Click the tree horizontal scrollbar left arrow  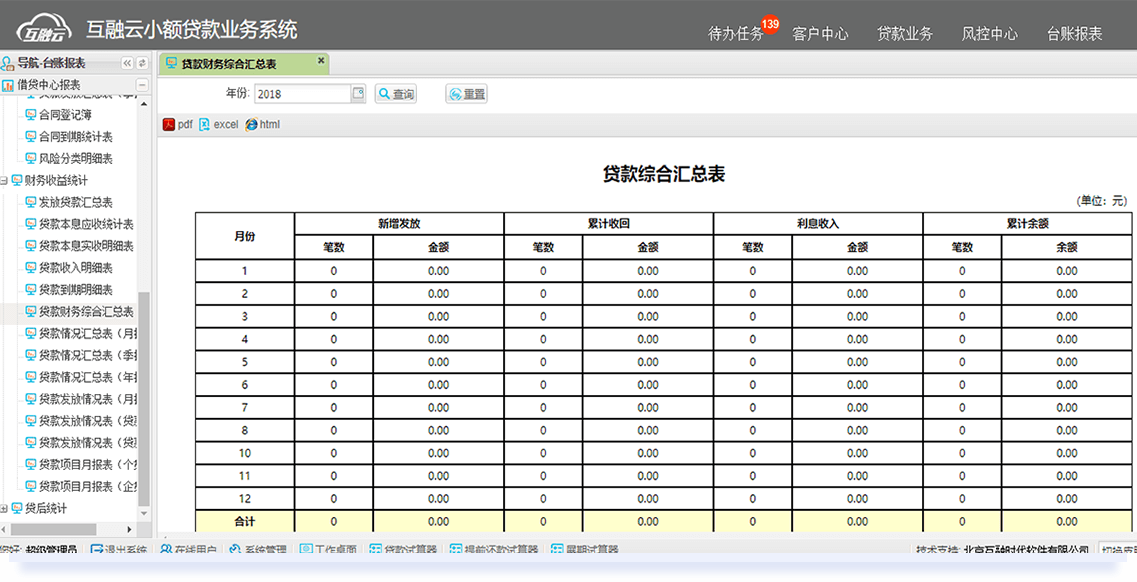[x=6, y=530]
